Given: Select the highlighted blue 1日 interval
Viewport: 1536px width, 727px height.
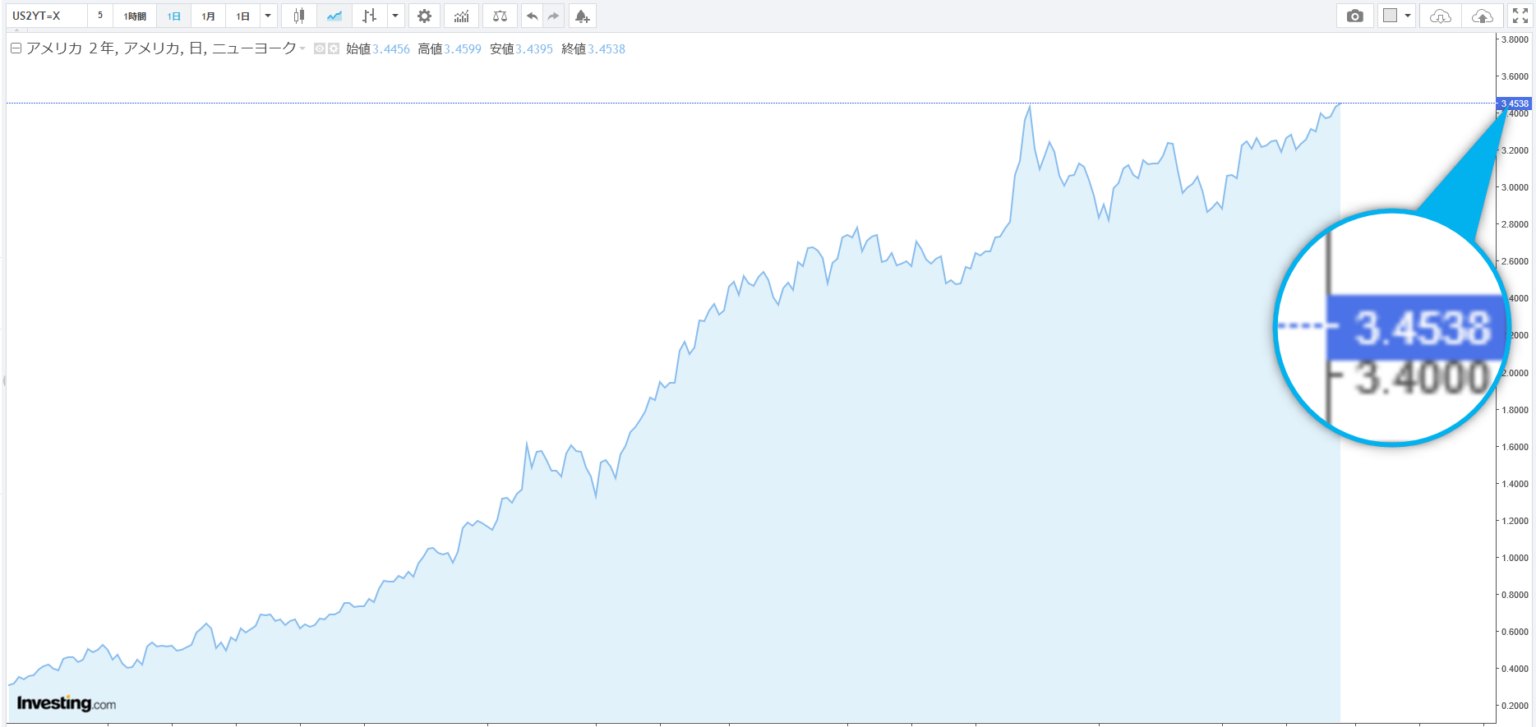Looking at the screenshot, I should pyautogui.click(x=174, y=16).
